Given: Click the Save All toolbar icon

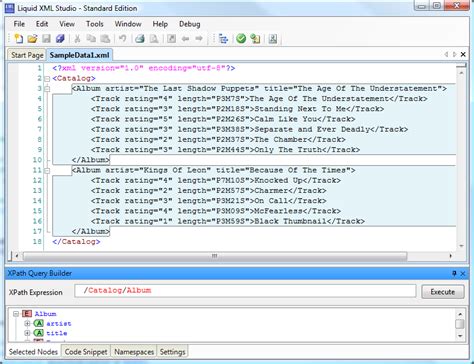Looking at the screenshot, I should point(60,39).
